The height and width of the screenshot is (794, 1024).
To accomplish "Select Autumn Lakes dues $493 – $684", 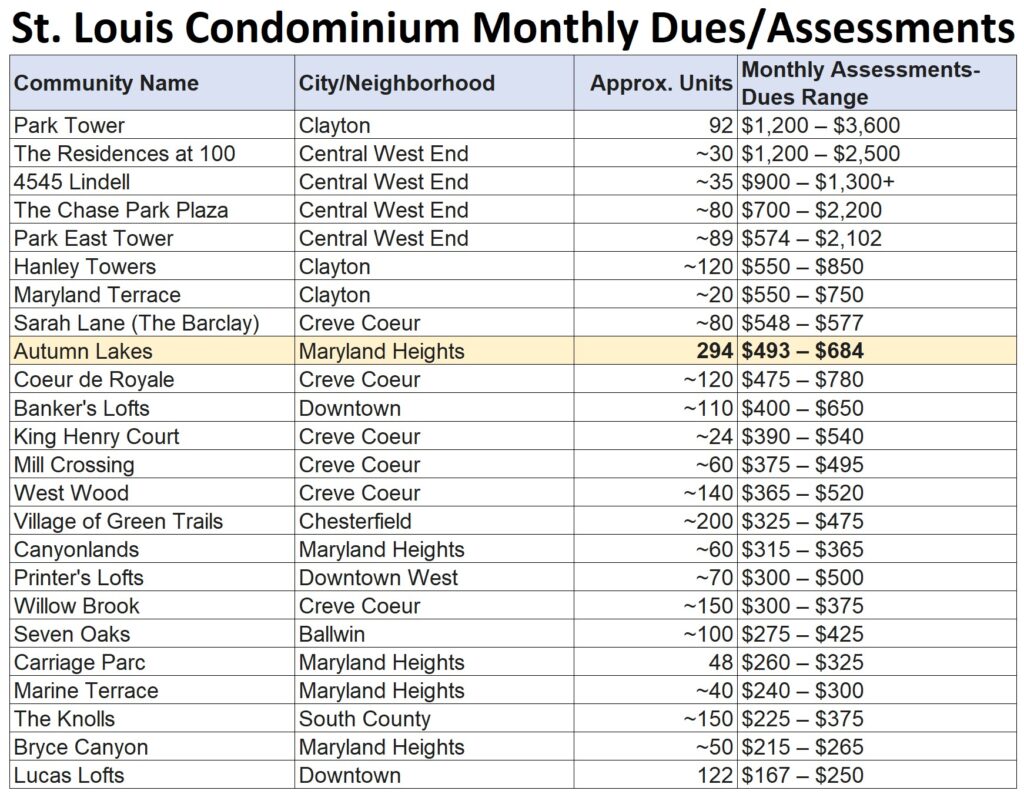I will (803, 351).
